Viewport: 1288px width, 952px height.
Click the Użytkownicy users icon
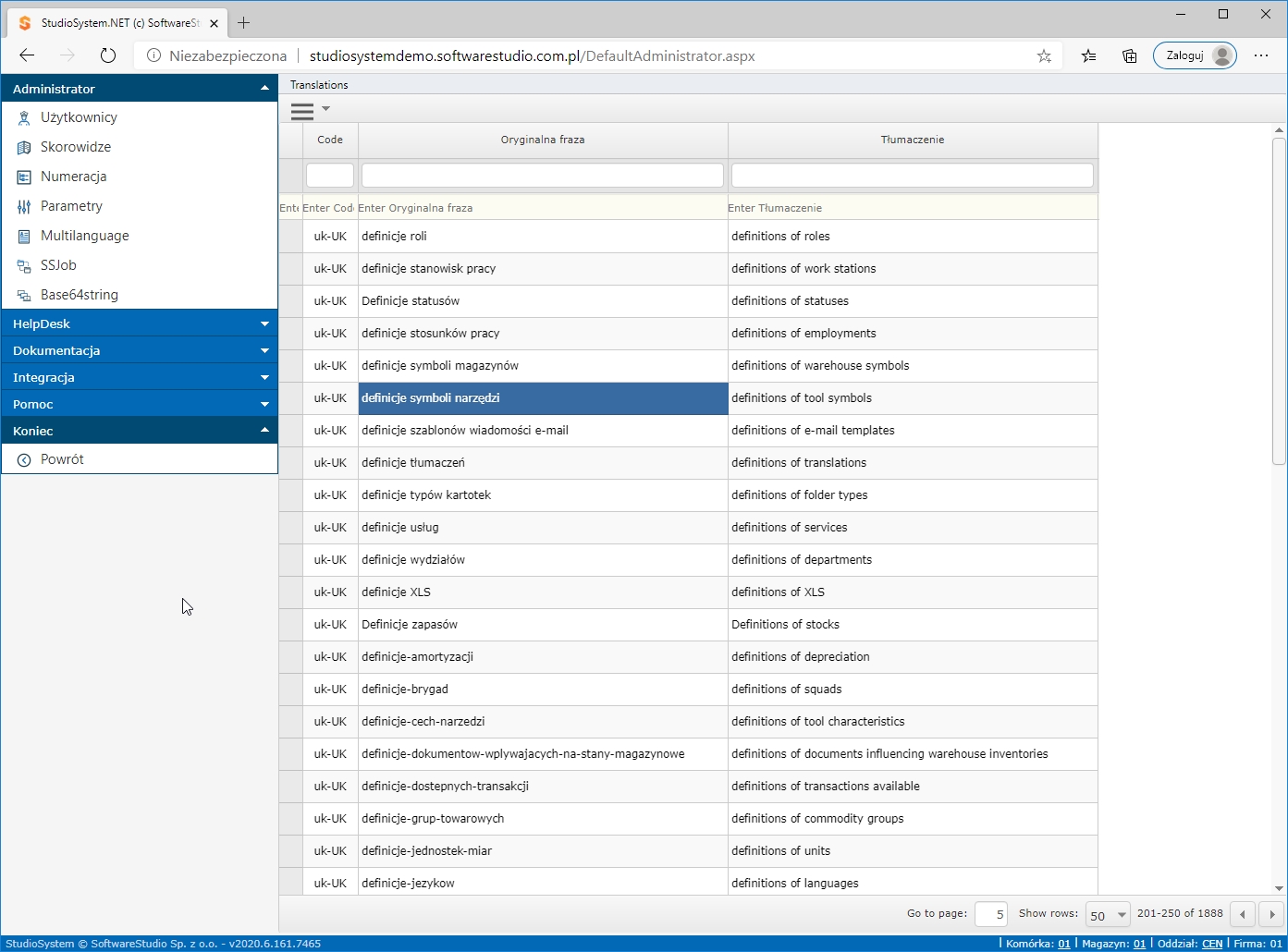click(24, 117)
